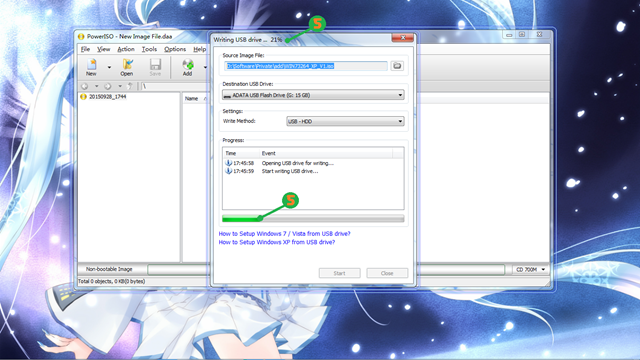Image resolution: width=640 pixels, height=360 pixels.
Task: Open 'How to Setup Windows 7 / Vista' link
Action: coord(284,233)
